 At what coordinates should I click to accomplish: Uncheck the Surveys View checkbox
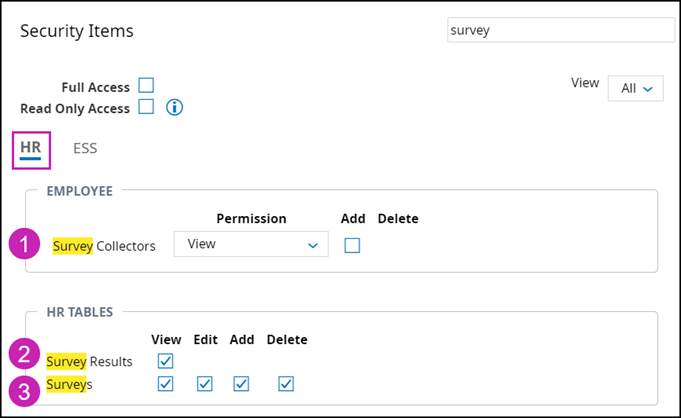pyautogui.click(x=166, y=384)
